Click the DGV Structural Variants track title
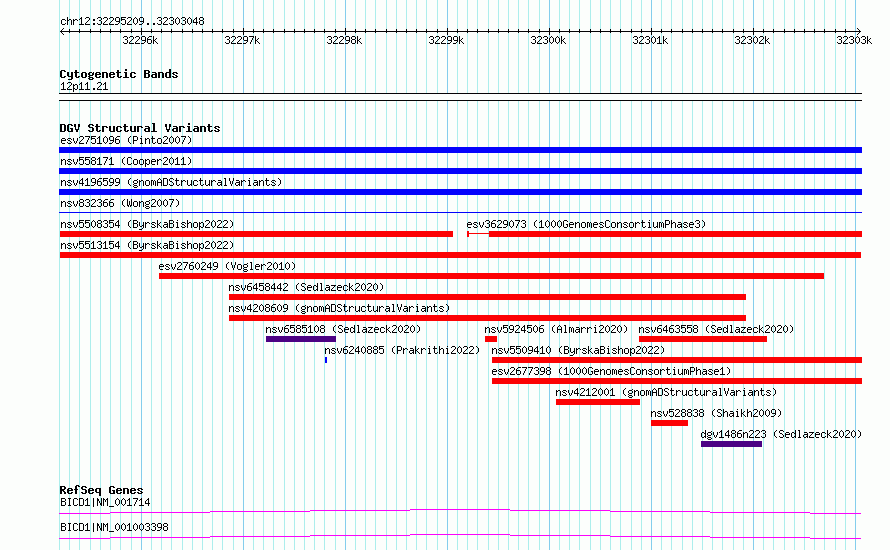Screen dimensions: 890x550 pos(140,128)
